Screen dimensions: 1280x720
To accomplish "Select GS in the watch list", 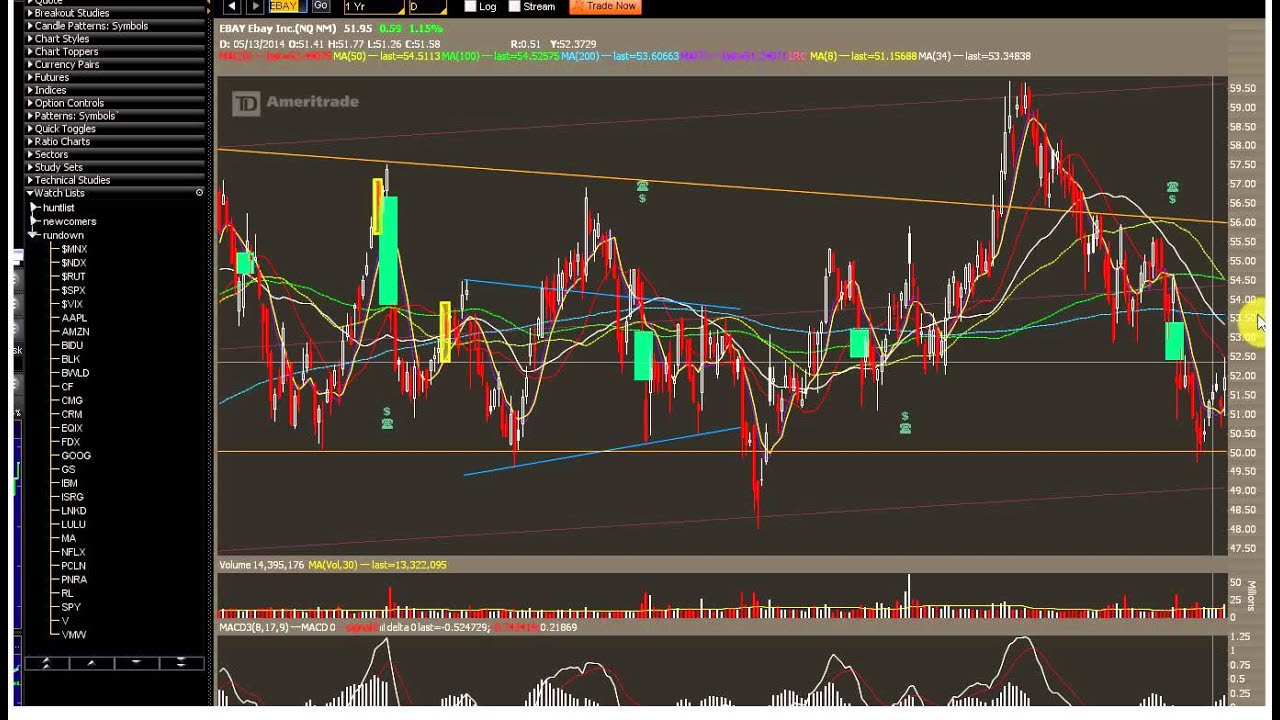I will tap(68, 469).
